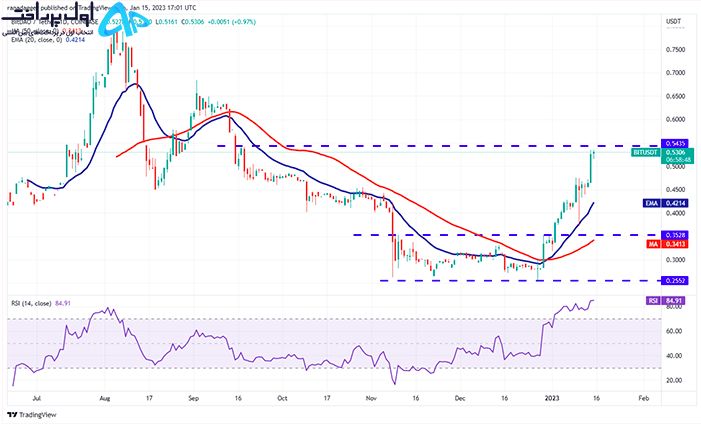701x428 pixels.
Task: Select the 0.5435 resistance level label
Action: [675, 143]
